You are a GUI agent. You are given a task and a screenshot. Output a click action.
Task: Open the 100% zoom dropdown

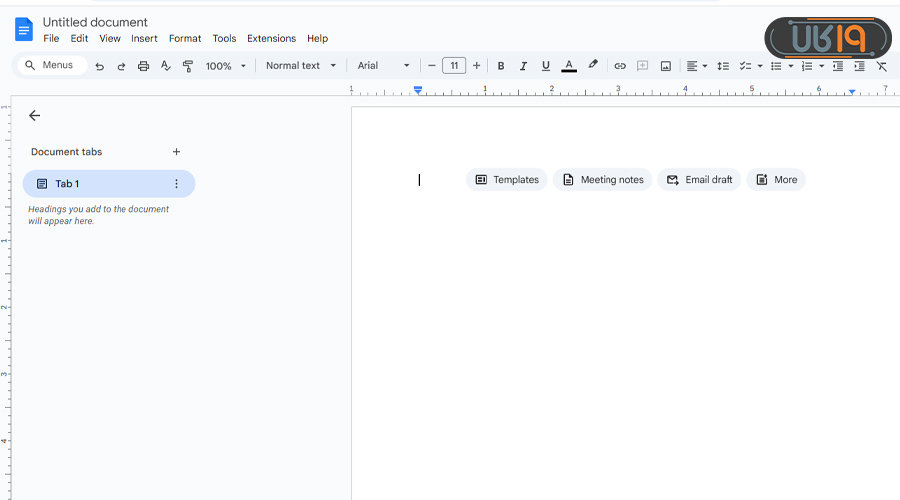[x=225, y=66]
